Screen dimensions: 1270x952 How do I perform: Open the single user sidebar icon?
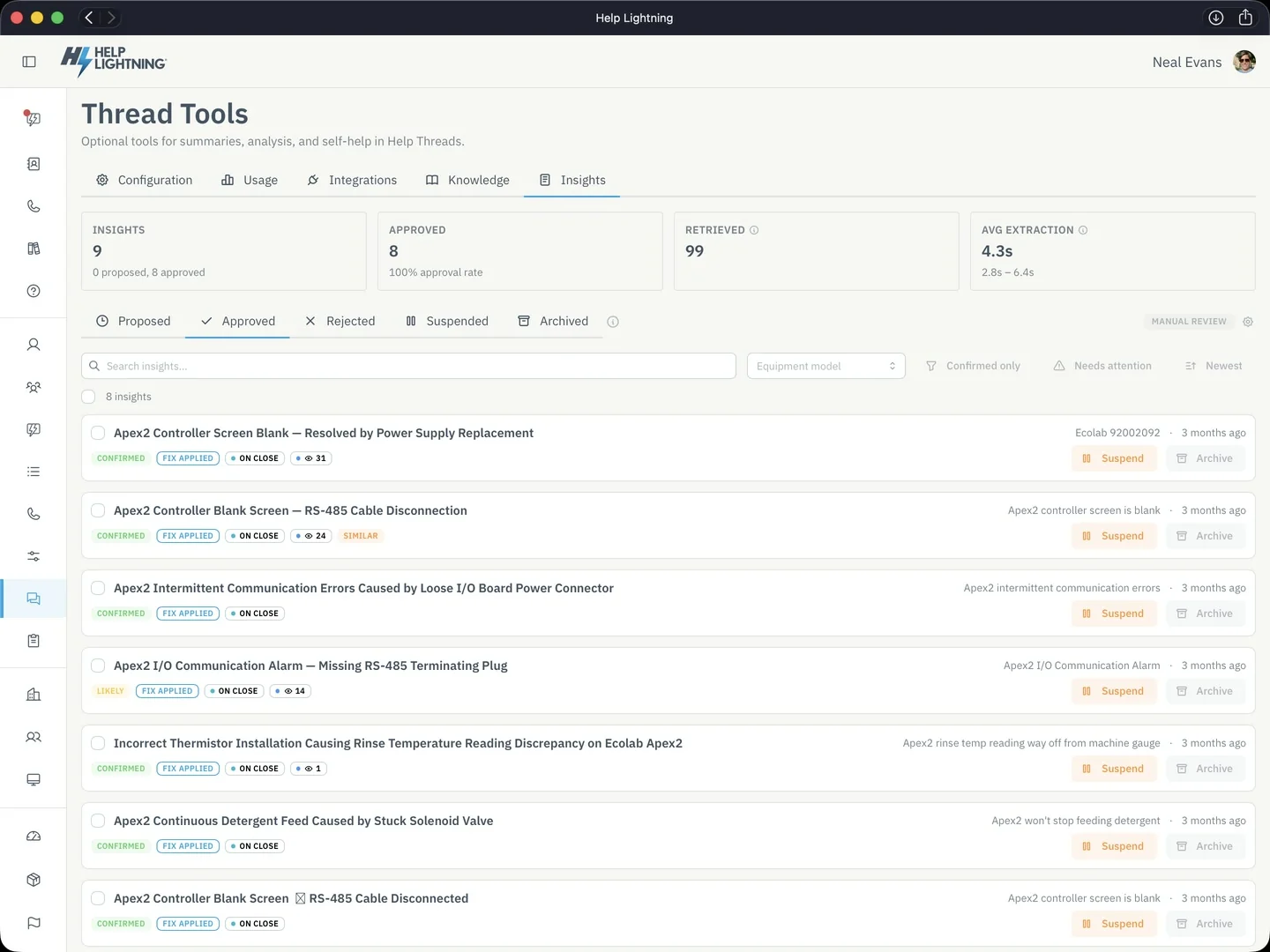click(34, 345)
